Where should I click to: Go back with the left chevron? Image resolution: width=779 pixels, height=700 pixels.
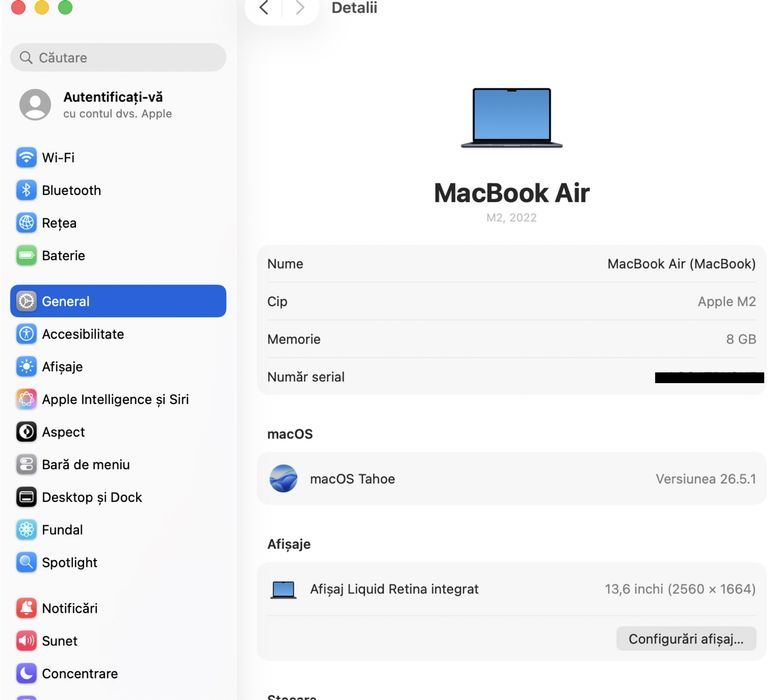(x=264, y=7)
